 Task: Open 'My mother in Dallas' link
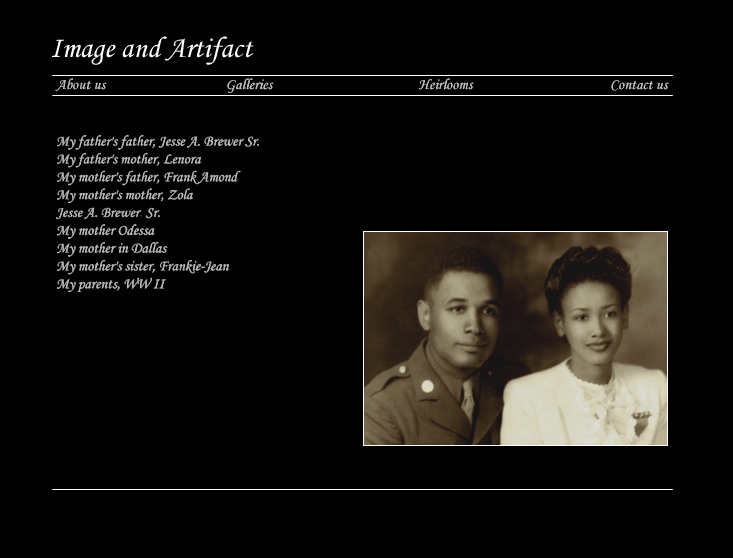(x=112, y=248)
